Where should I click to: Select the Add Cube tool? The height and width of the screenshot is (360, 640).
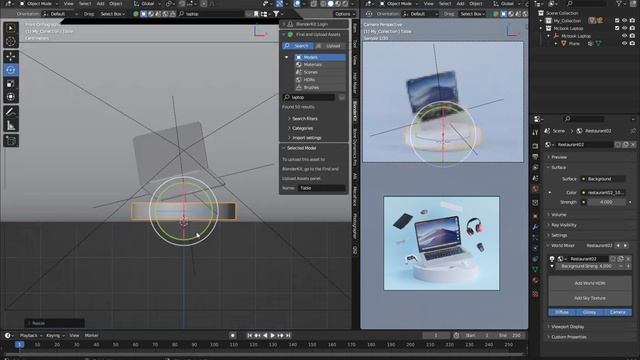[11, 140]
